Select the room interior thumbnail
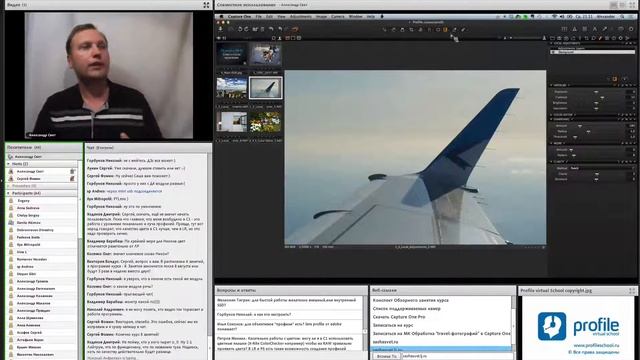640x360 pixels. point(232,121)
